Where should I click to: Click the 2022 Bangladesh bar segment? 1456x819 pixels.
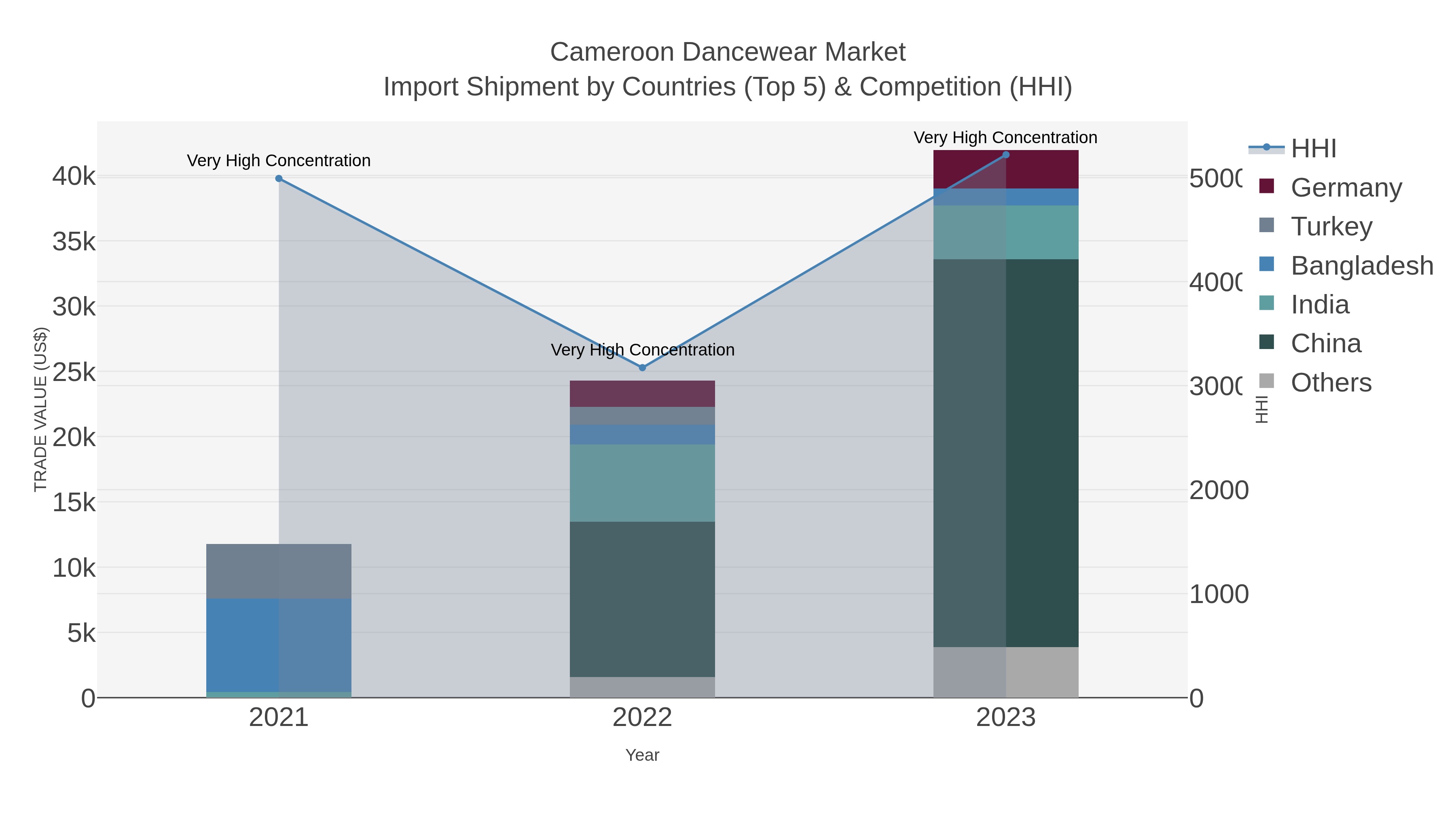click(642, 435)
